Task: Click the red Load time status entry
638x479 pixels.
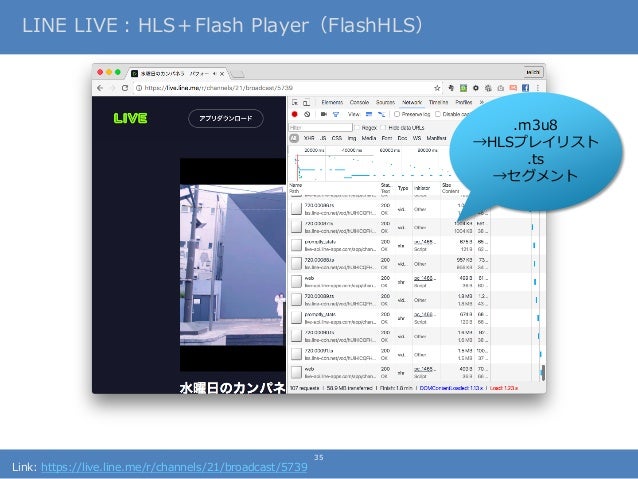Action: pos(504,388)
